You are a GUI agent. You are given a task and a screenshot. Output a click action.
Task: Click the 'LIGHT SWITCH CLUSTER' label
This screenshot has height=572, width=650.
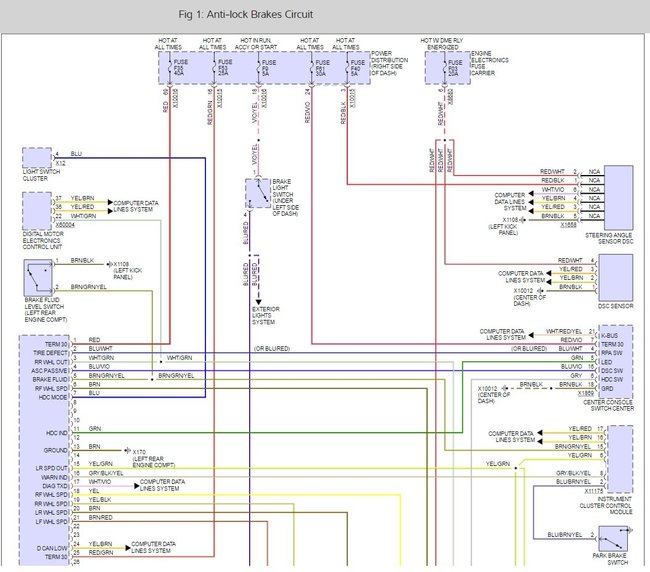pyautogui.click(x=41, y=175)
